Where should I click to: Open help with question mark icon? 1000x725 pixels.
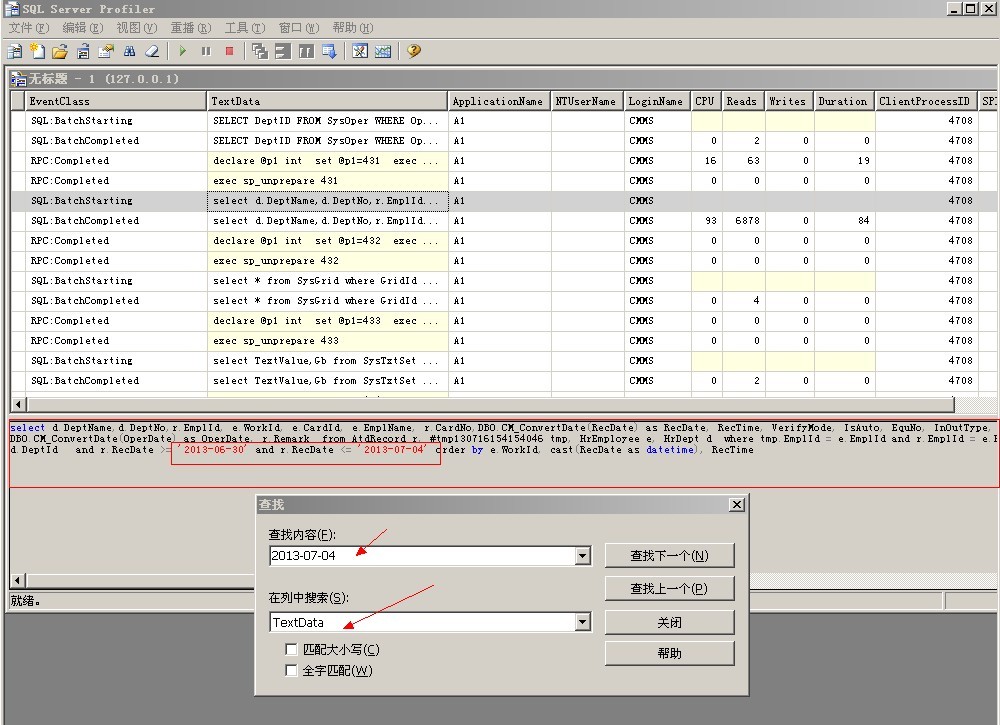pyautogui.click(x=413, y=51)
